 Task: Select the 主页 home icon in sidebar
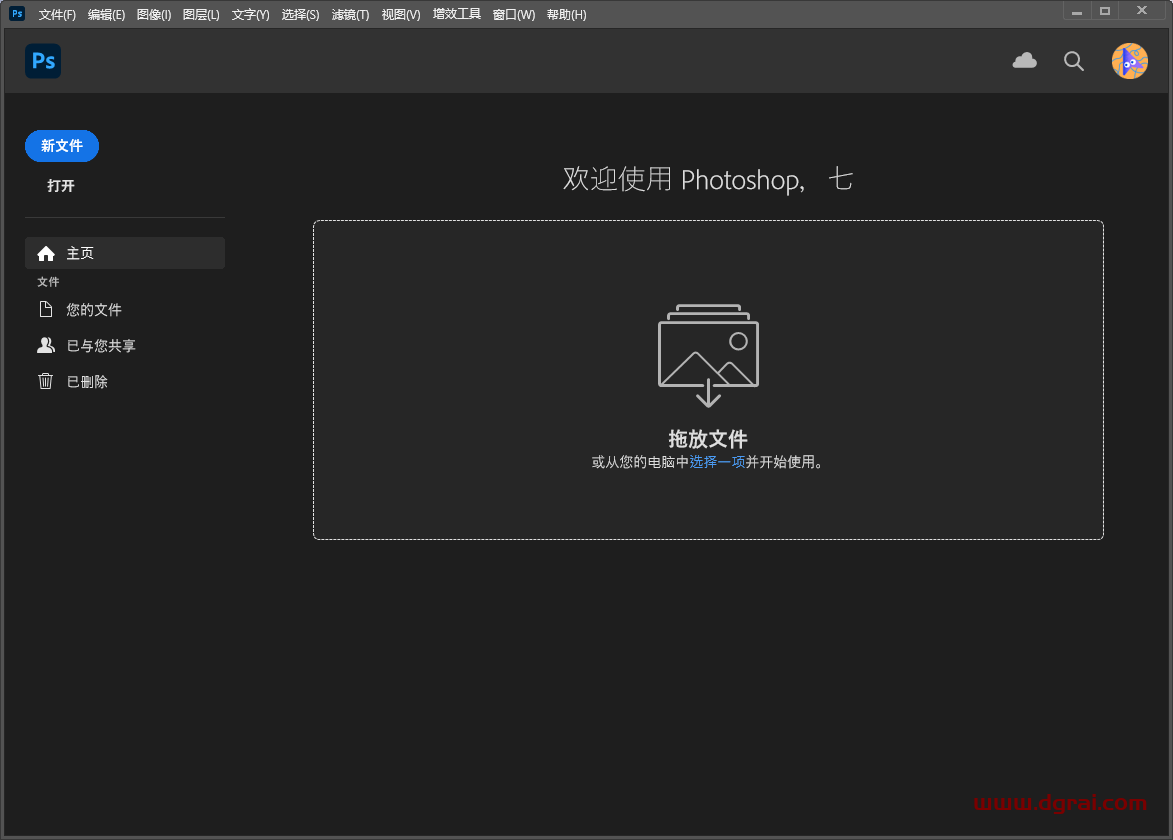point(46,253)
